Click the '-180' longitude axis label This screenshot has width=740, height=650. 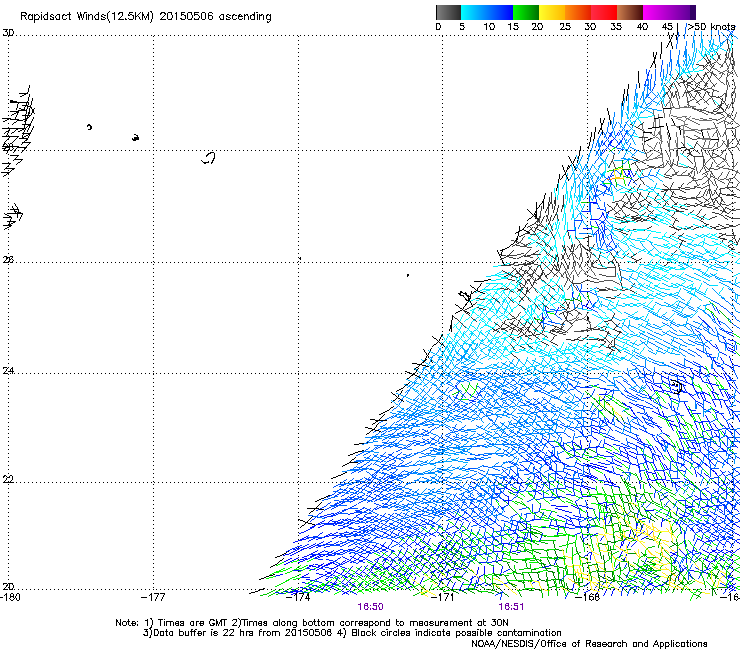tap(9, 597)
